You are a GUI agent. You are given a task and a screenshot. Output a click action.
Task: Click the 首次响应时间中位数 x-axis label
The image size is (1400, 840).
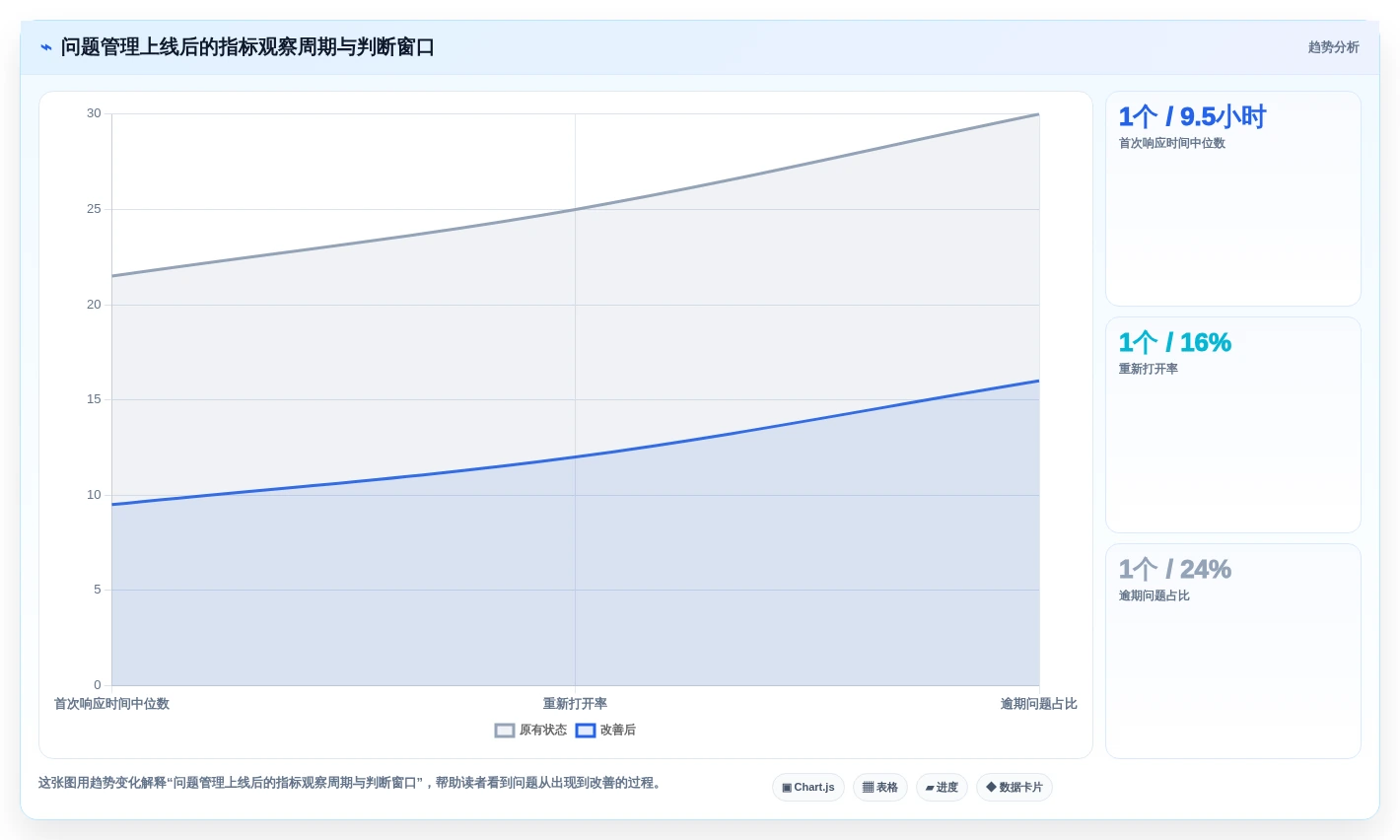[x=111, y=704]
